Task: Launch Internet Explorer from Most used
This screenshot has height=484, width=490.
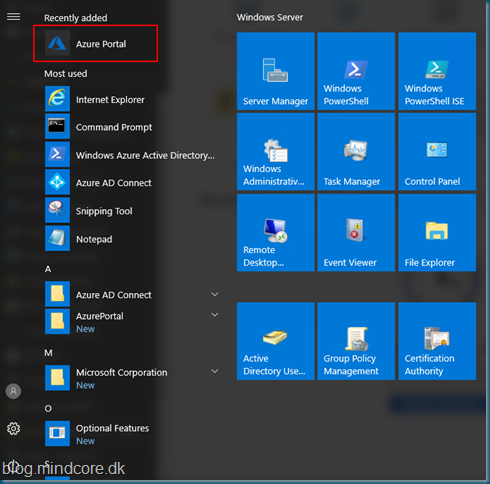Action: click(x=57, y=99)
